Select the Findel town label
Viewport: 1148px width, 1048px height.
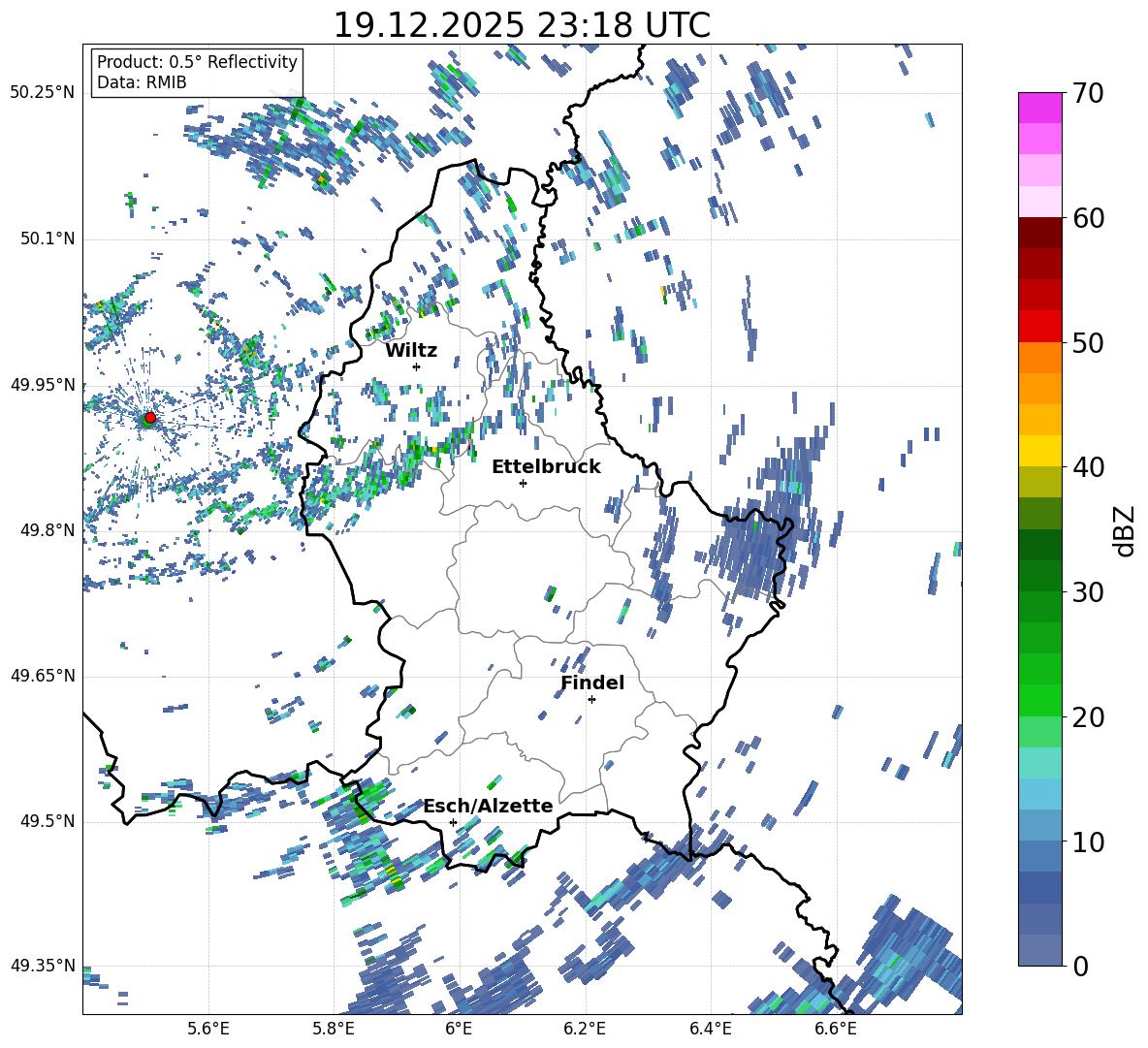(592, 683)
